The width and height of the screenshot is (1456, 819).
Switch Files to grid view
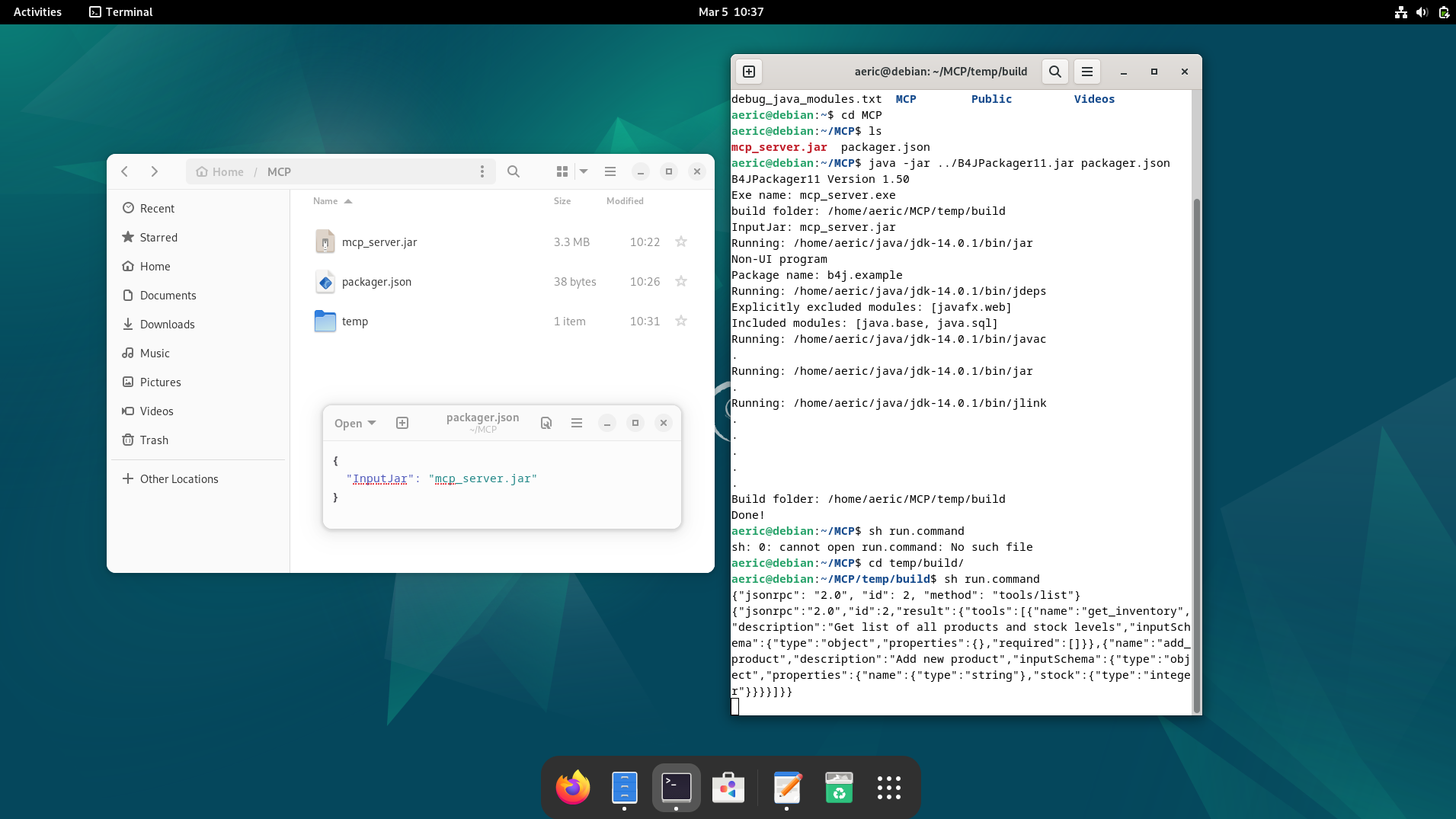(562, 171)
